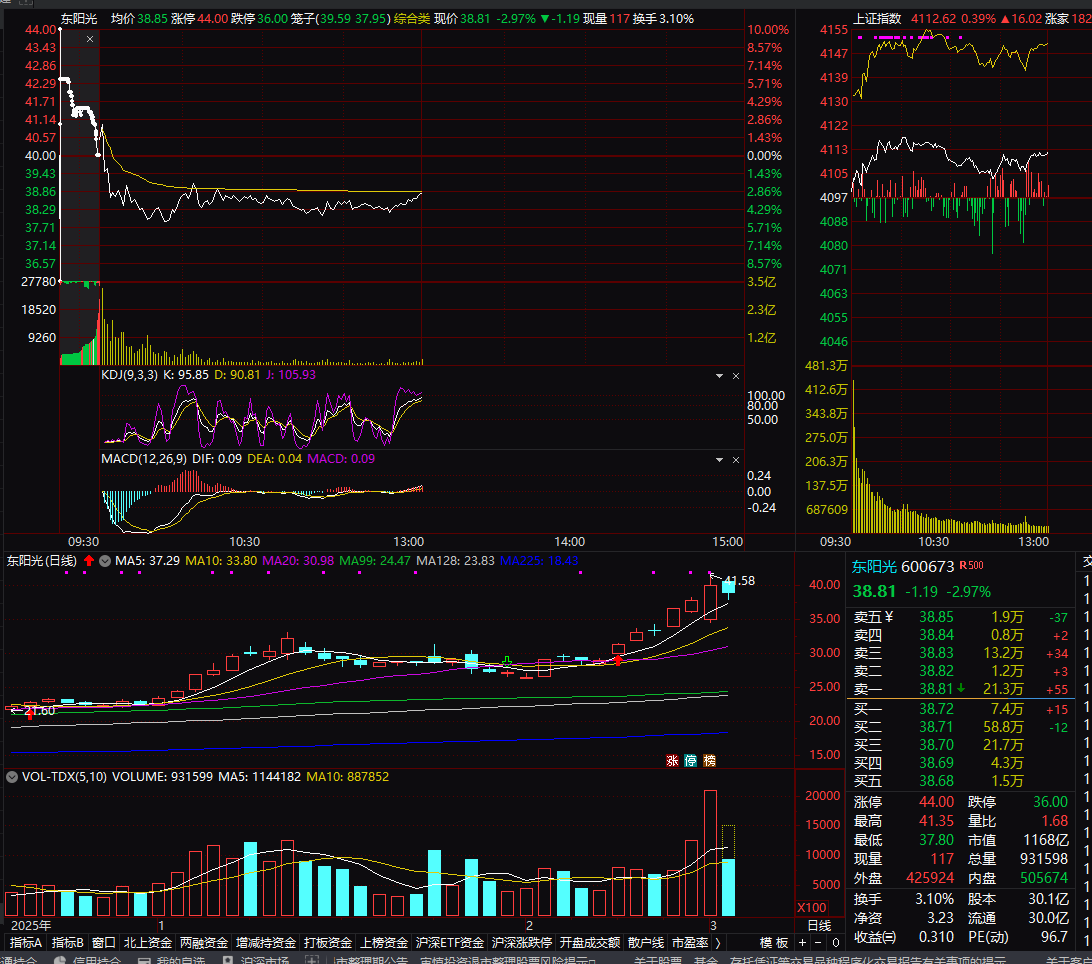This screenshot has height=964, width=1092.
Task: Click the ¥ icon beside 卖五
Action: point(889,617)
